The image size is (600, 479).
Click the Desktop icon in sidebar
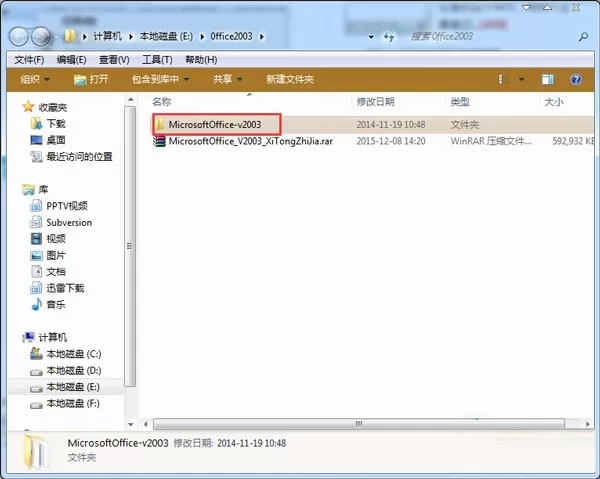[36, 140]
